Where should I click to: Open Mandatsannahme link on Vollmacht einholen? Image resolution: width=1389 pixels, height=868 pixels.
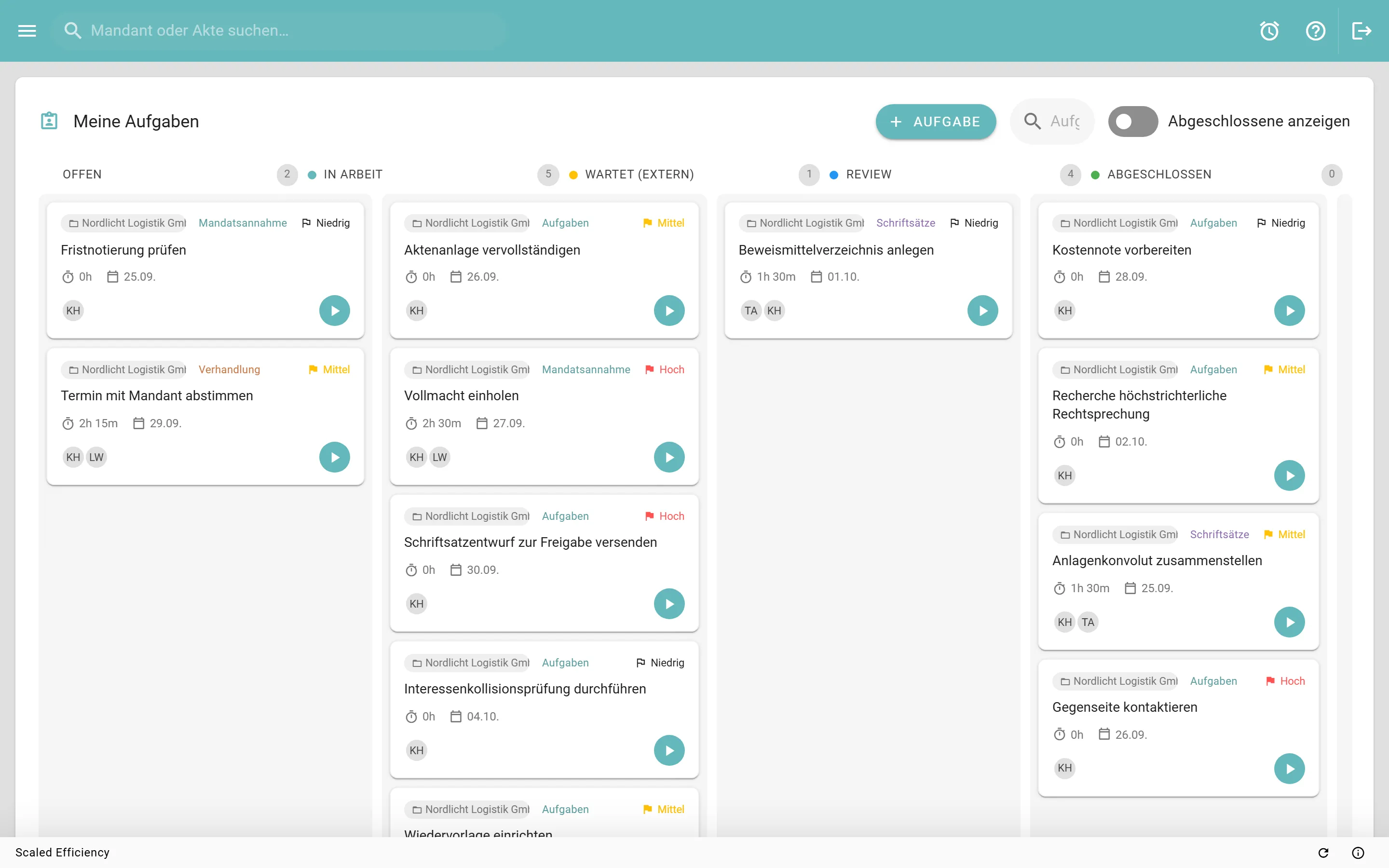point(586,369)
